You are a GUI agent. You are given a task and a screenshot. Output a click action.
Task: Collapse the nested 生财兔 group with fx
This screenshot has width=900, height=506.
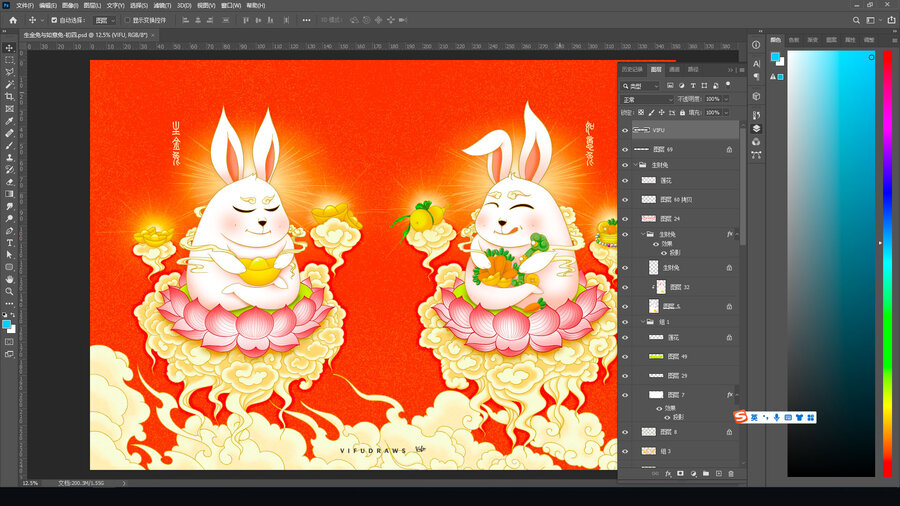pyautogui.click(x=643, y=234)
